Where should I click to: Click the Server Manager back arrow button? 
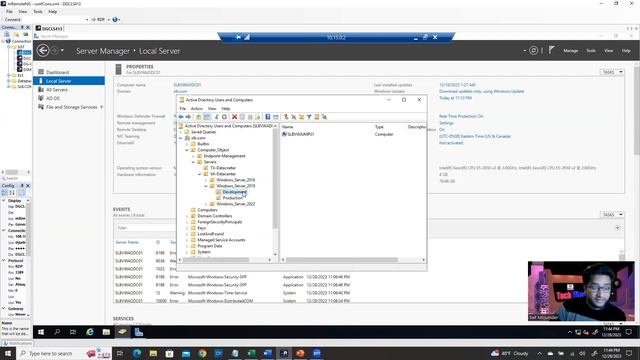[x=43, y=51]
